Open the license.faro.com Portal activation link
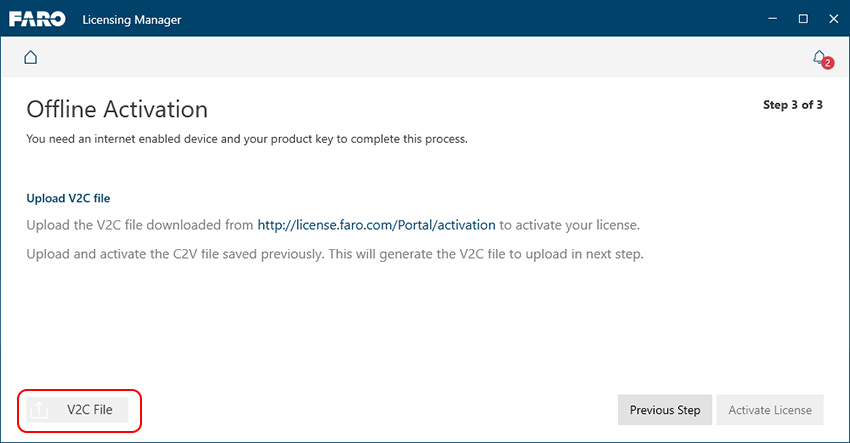850x443 pixels. coord(376,225)
